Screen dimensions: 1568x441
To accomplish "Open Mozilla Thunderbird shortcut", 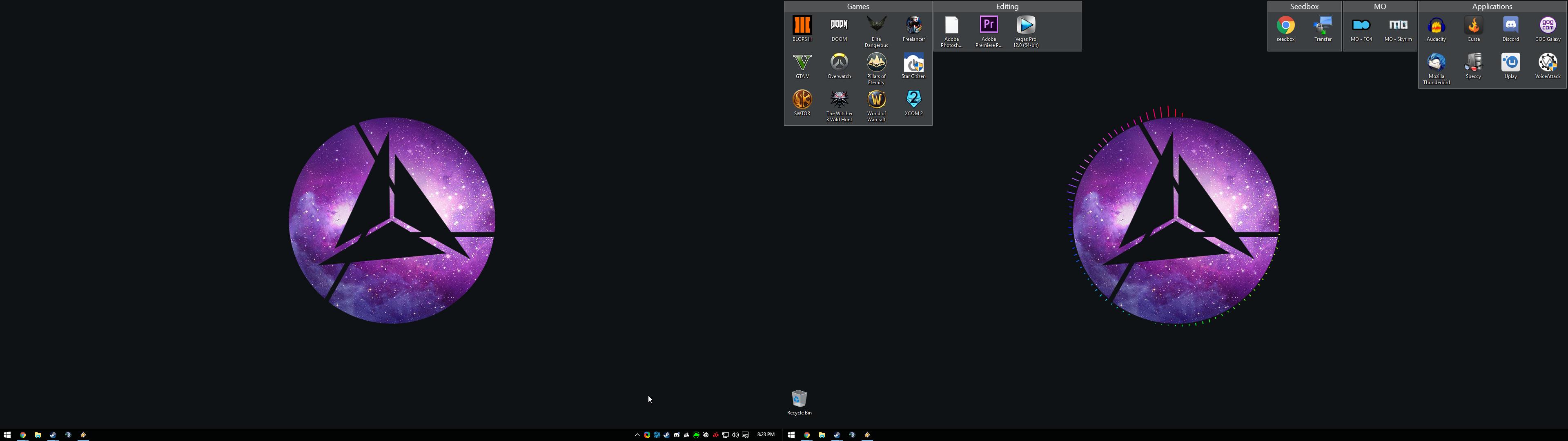I will (x=1437, y=69).
